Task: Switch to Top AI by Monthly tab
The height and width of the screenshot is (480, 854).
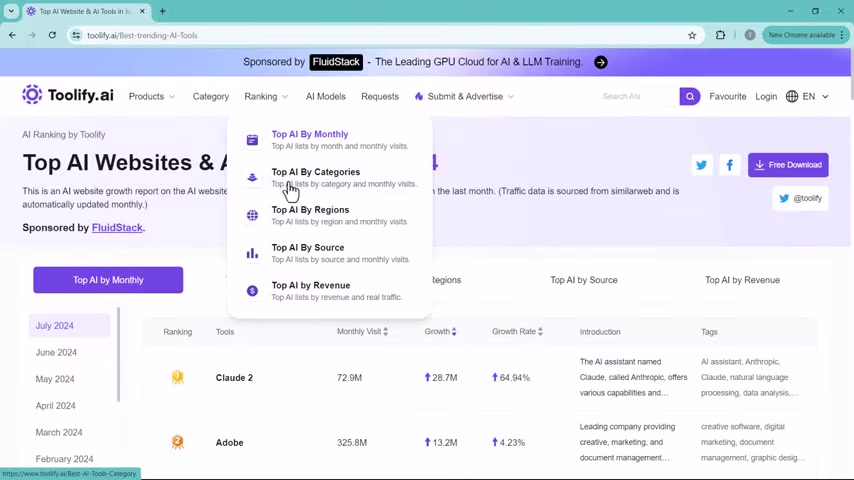Action: (x=108, y=280)
